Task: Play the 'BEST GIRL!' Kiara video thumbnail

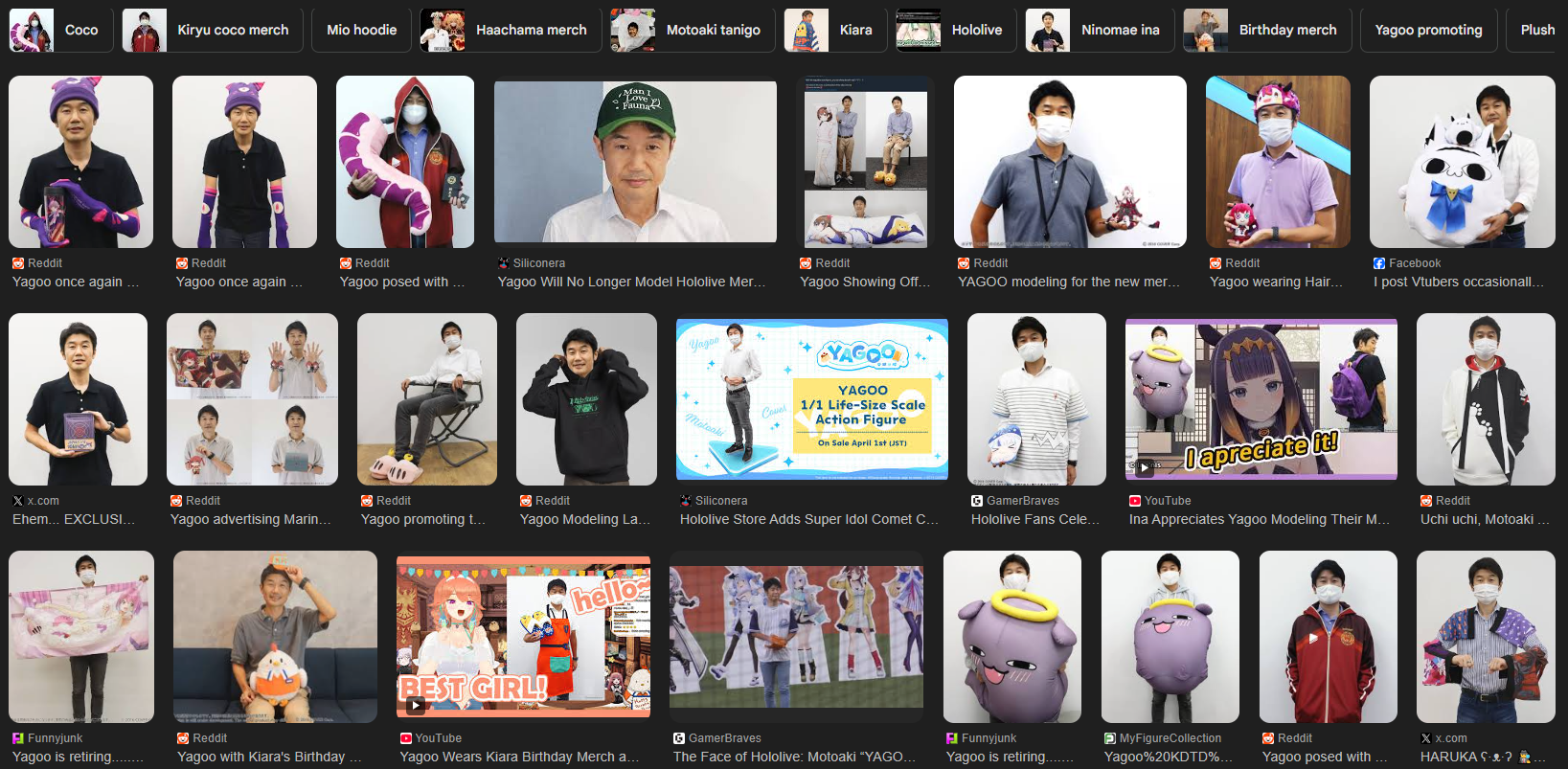Action: (x=416, y=706)
